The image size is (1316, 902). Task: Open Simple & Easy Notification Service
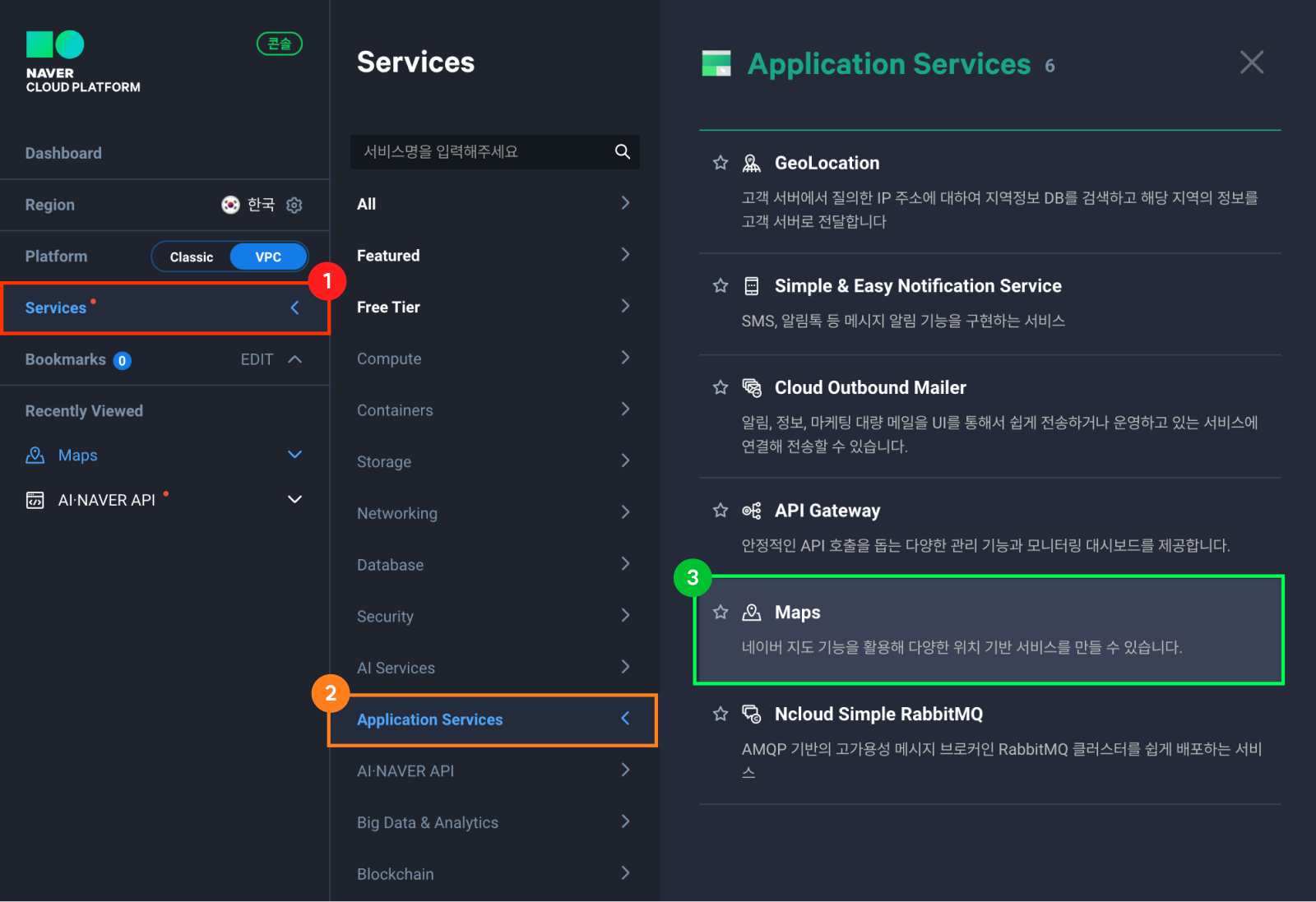918,285
